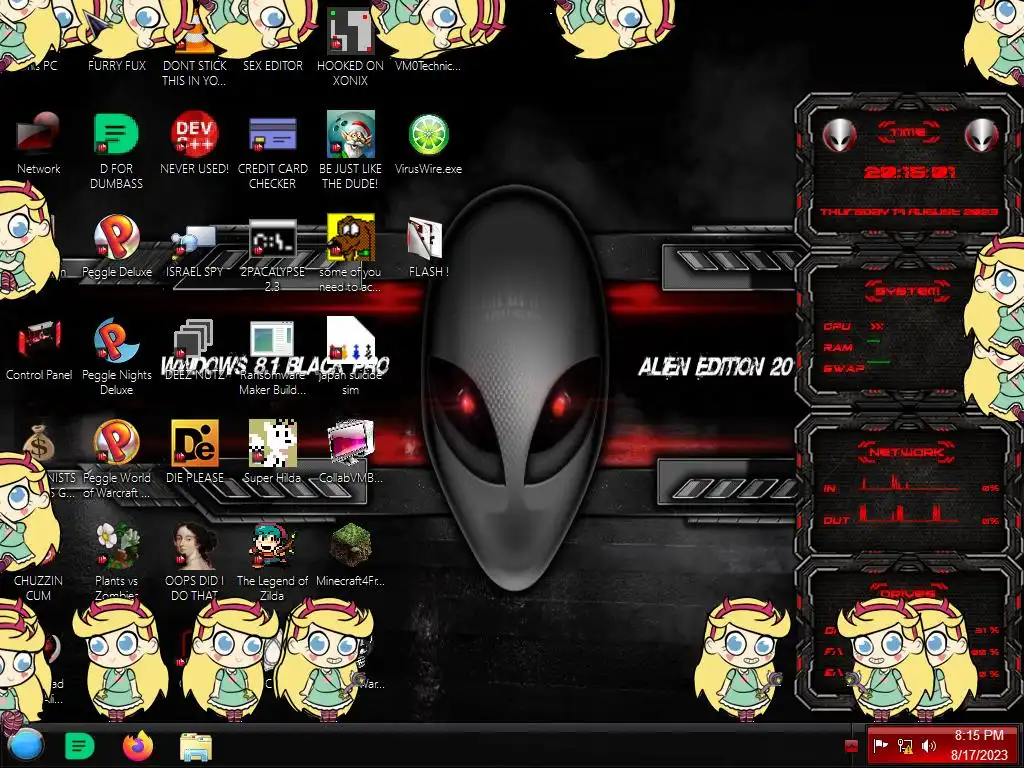Open the money bag desktop icon
This screenshot has width=1024, height=768.
click(x=39, y=444)
